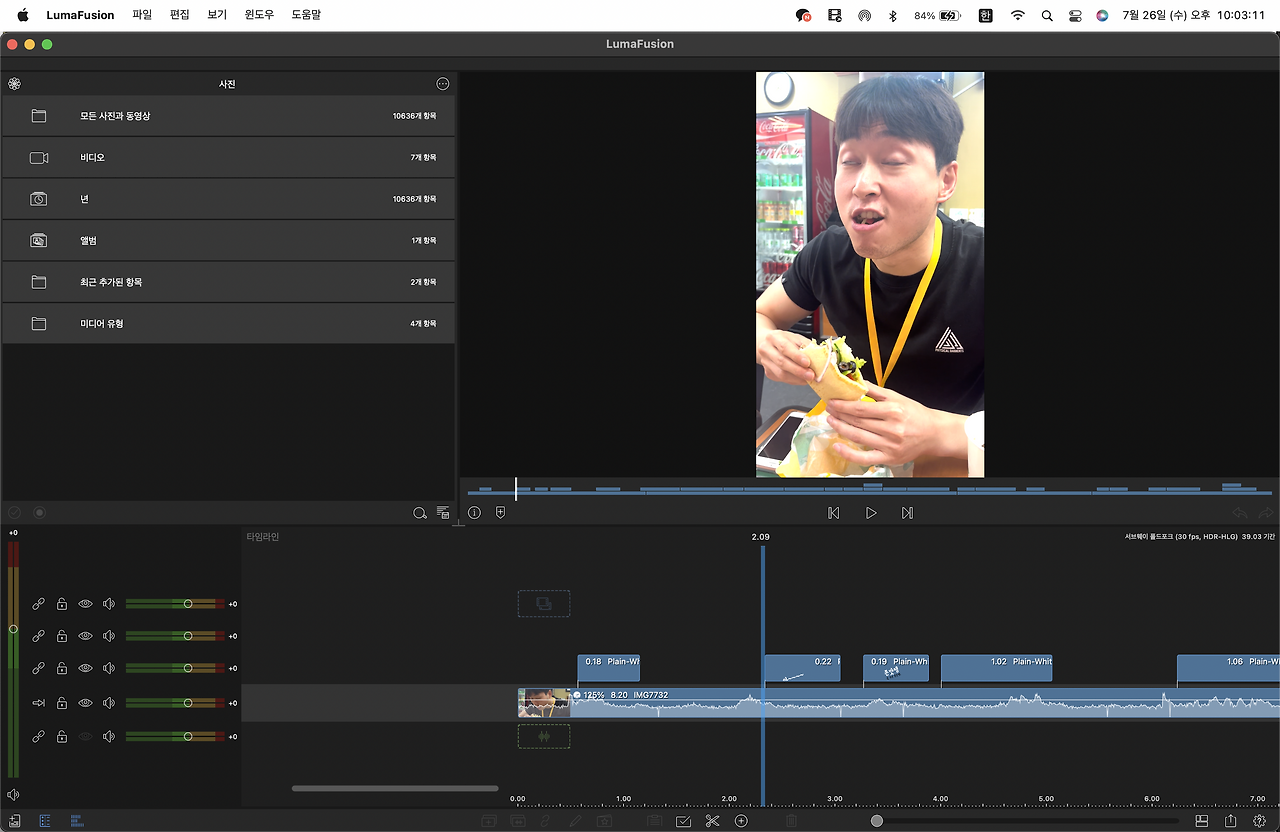Select the IMG7732 clip thumbnail
The width and height of the screenshot is (1280, 832).
[544, 703]
